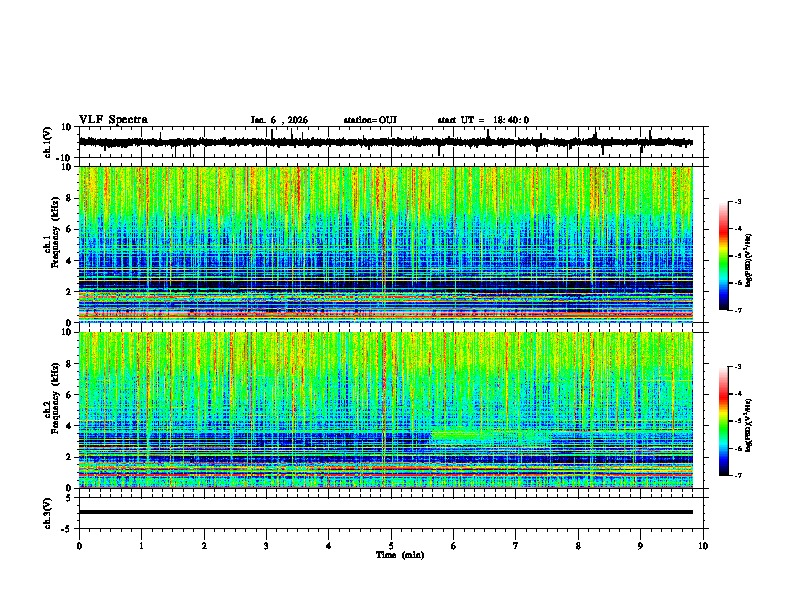Click the "Time (min)" x-axis label
This screenshot has width=792, height=612.
[x=400, y=555]
